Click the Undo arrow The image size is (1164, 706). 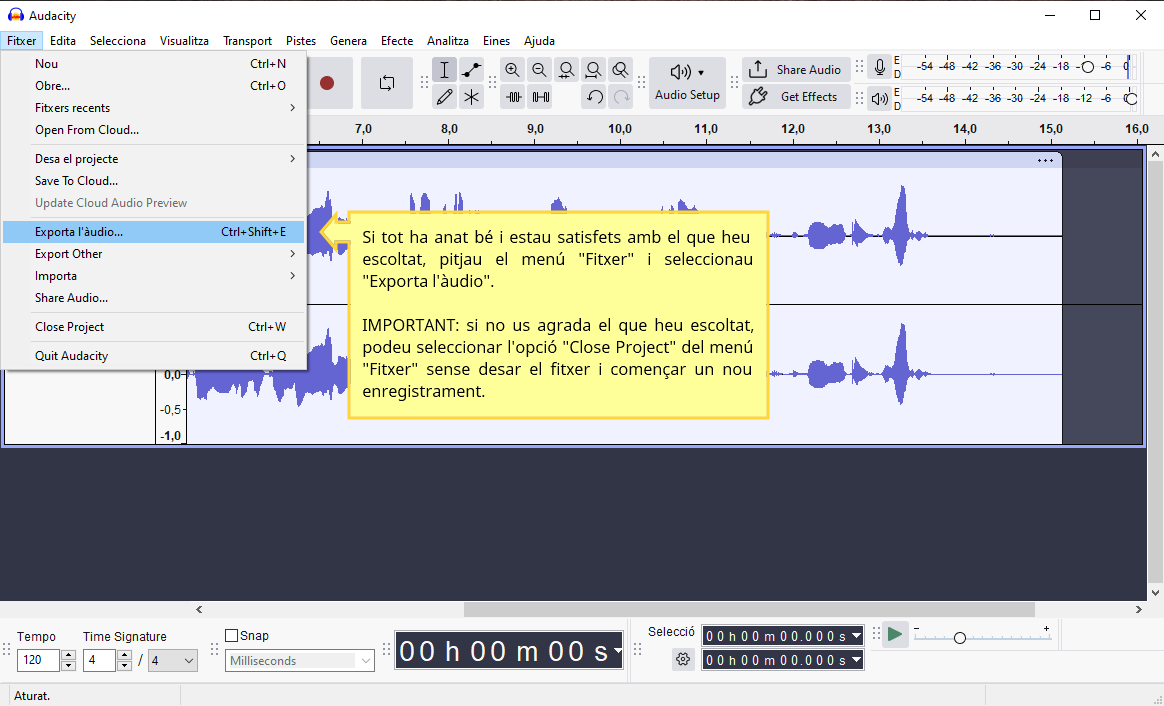pyautogui.click(x=594, y=97)
